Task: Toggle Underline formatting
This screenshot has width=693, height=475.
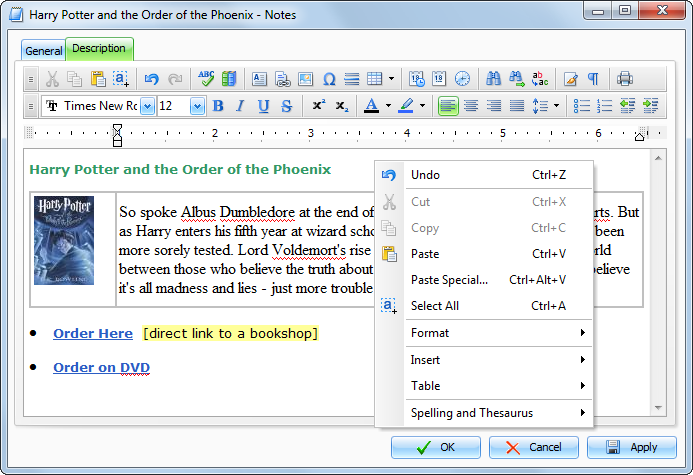Action: coord(263,106)
